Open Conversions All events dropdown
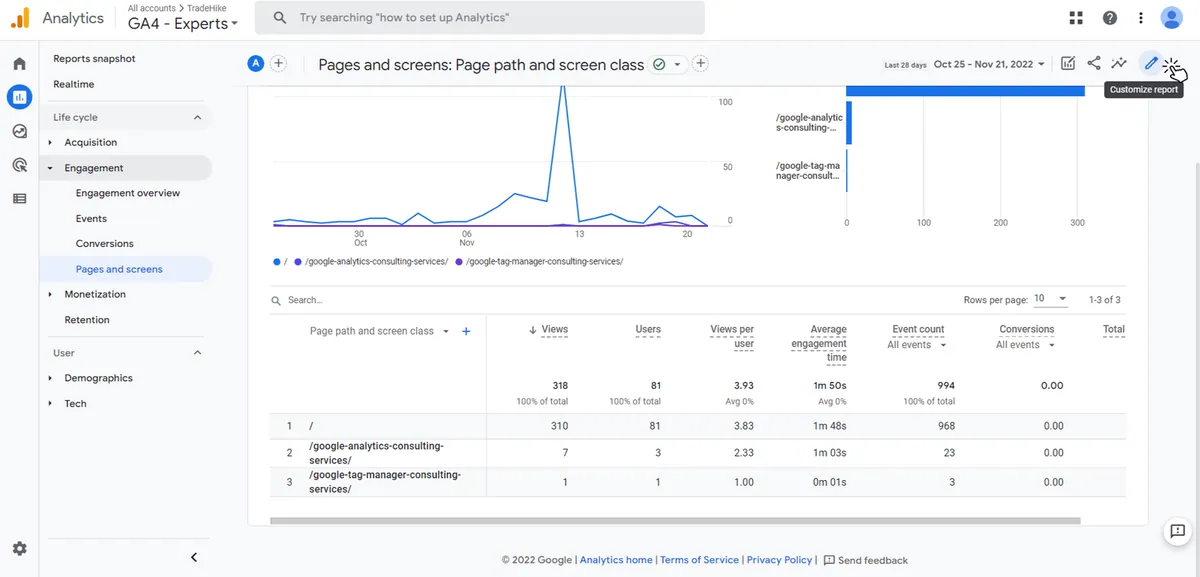This screenshot has width=1200, height=577. click(1026, 345)
